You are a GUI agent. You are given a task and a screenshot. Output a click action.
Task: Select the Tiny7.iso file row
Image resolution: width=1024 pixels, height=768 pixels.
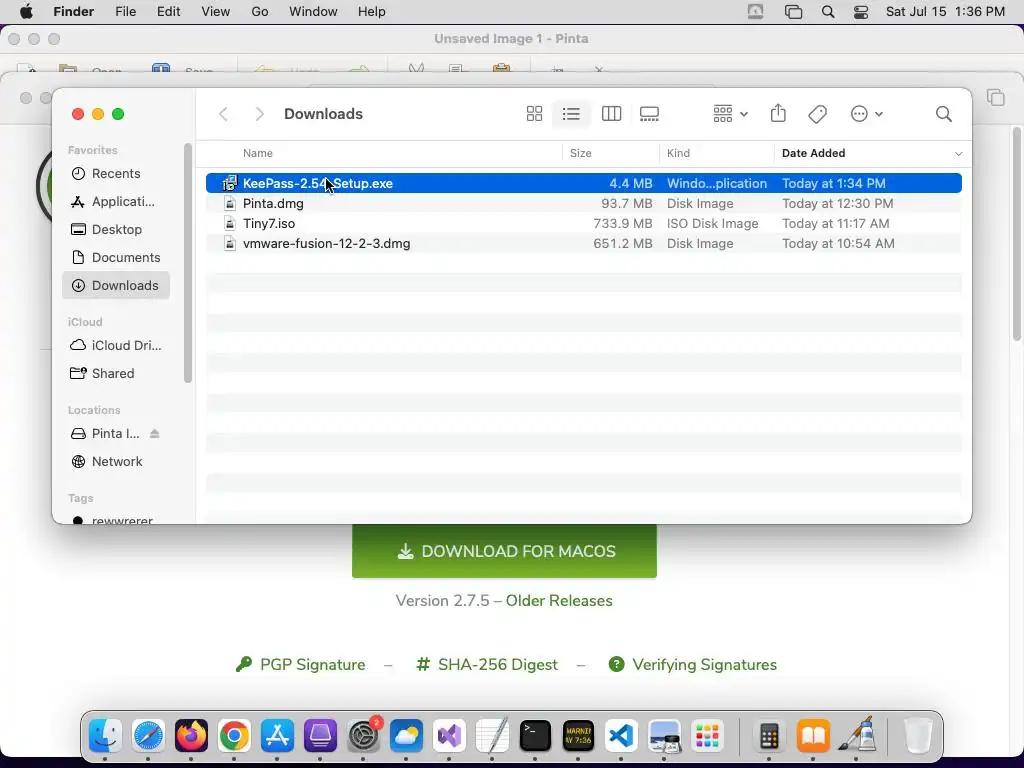583,223
